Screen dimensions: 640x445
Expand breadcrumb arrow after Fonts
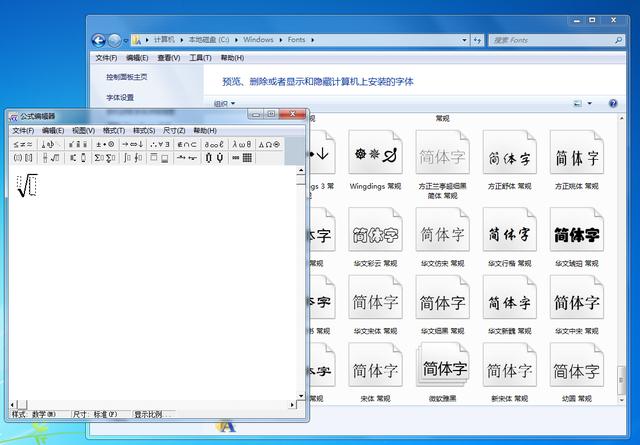313,40
